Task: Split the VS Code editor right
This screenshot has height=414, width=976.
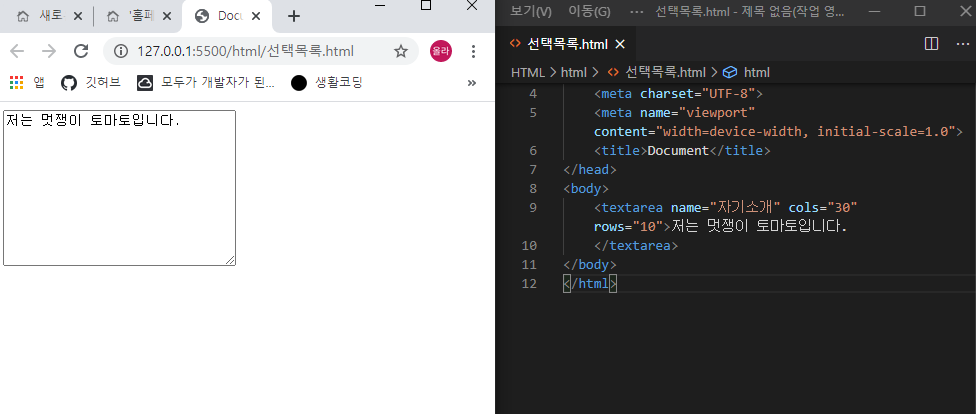Action: [931, 44]
